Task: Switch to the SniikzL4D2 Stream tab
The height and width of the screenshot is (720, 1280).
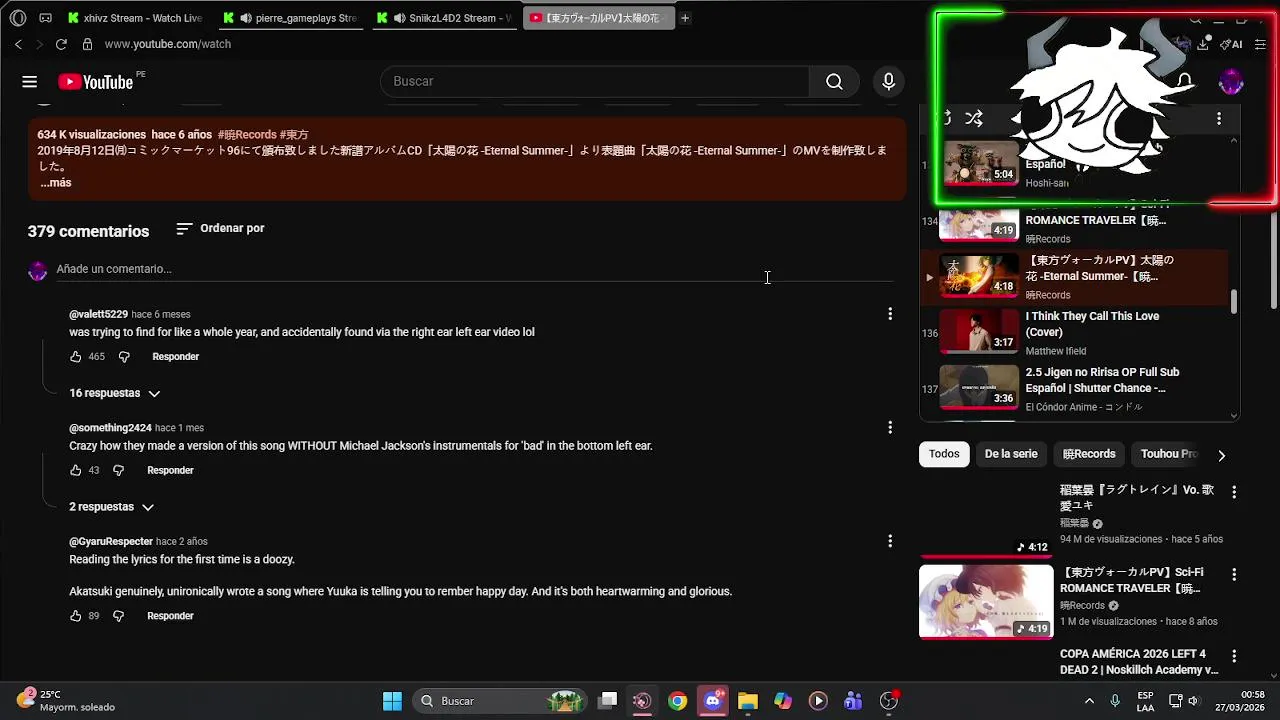Action: click(446, 18)
